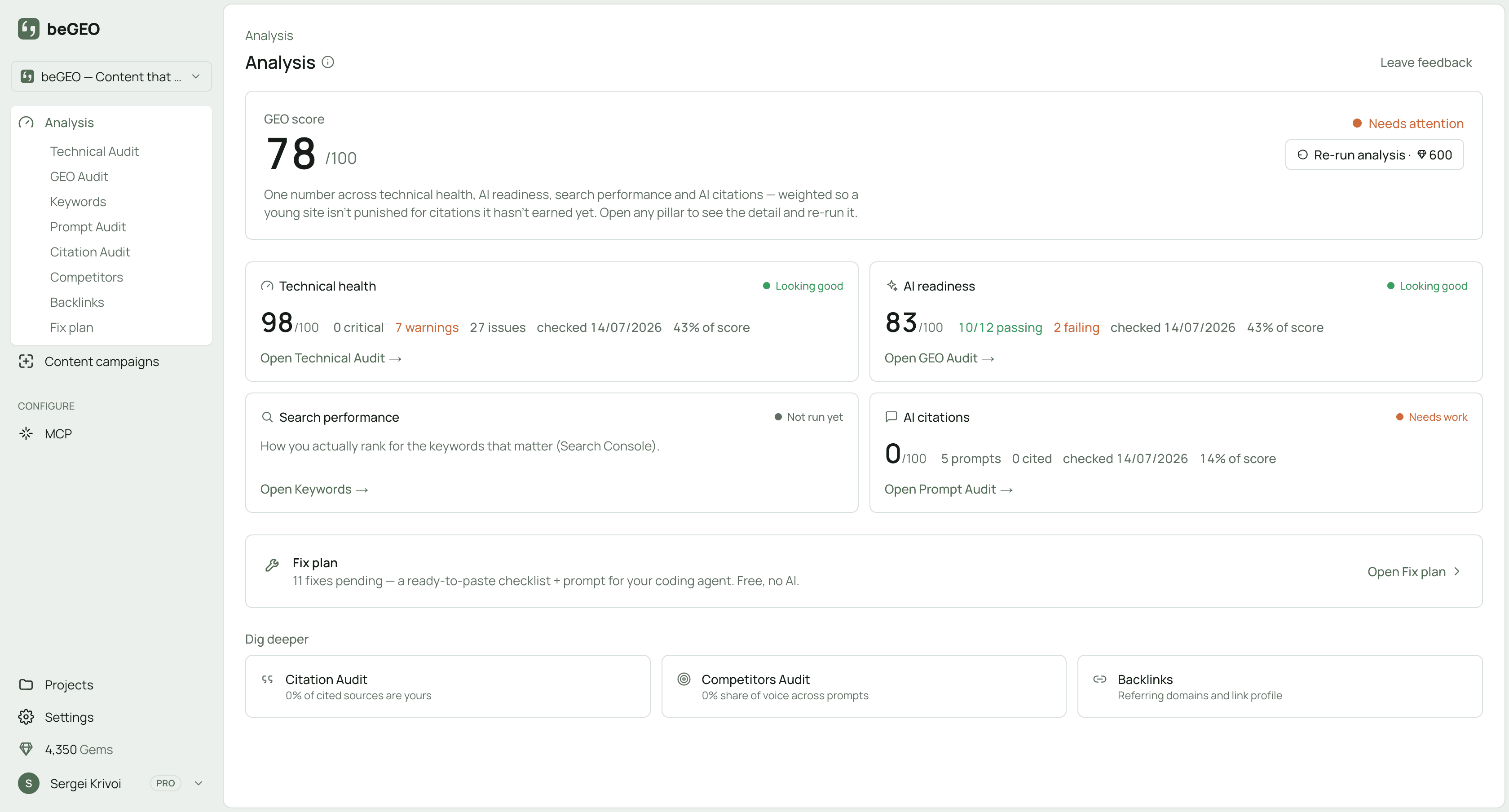Image resolution: width=1509 pixels, height=812 pixels.
Task: Go to Prompt Audit in sidebar
Action: pos(88,227)
